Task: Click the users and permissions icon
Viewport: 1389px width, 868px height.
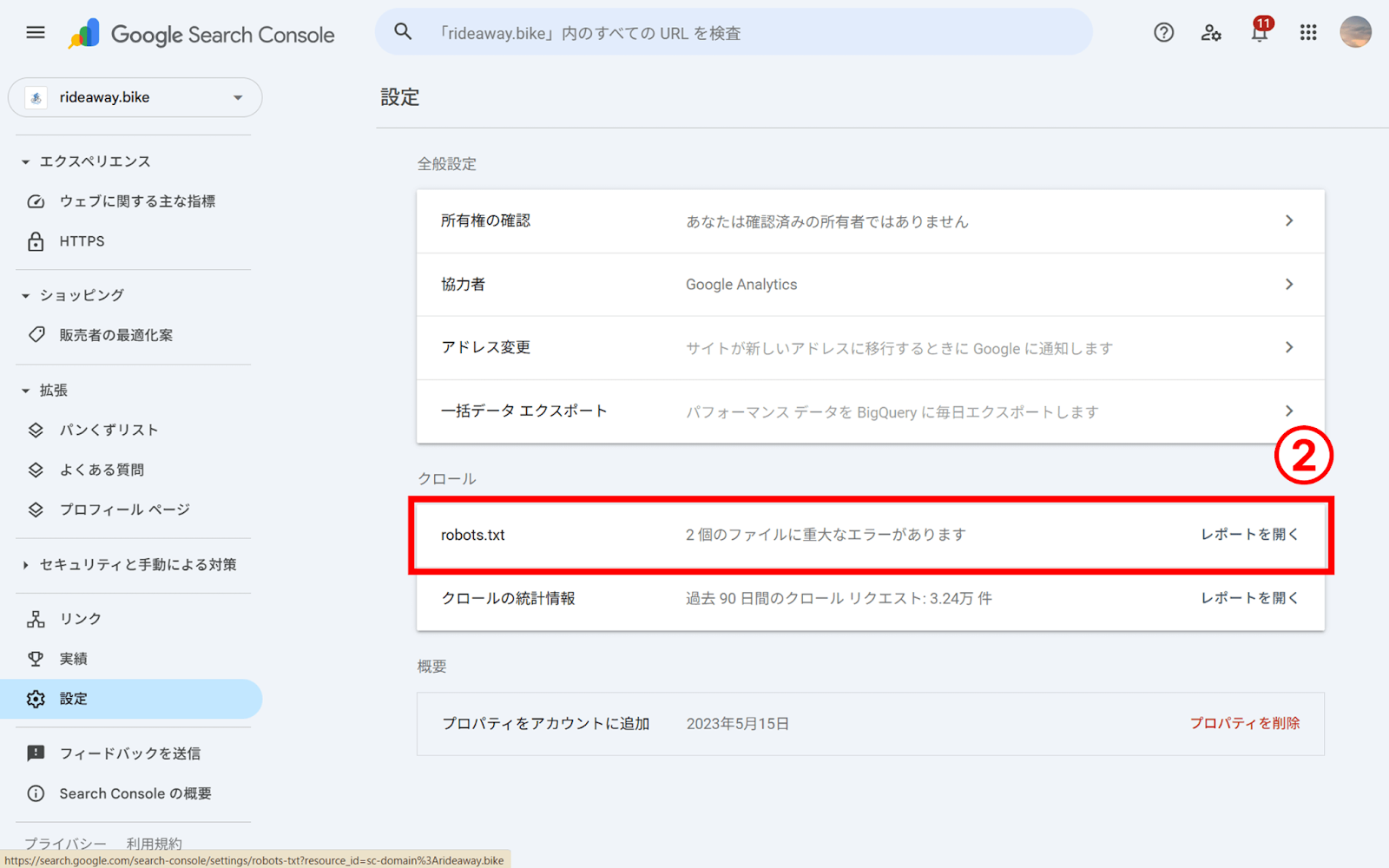Action: coord(1210,33)
